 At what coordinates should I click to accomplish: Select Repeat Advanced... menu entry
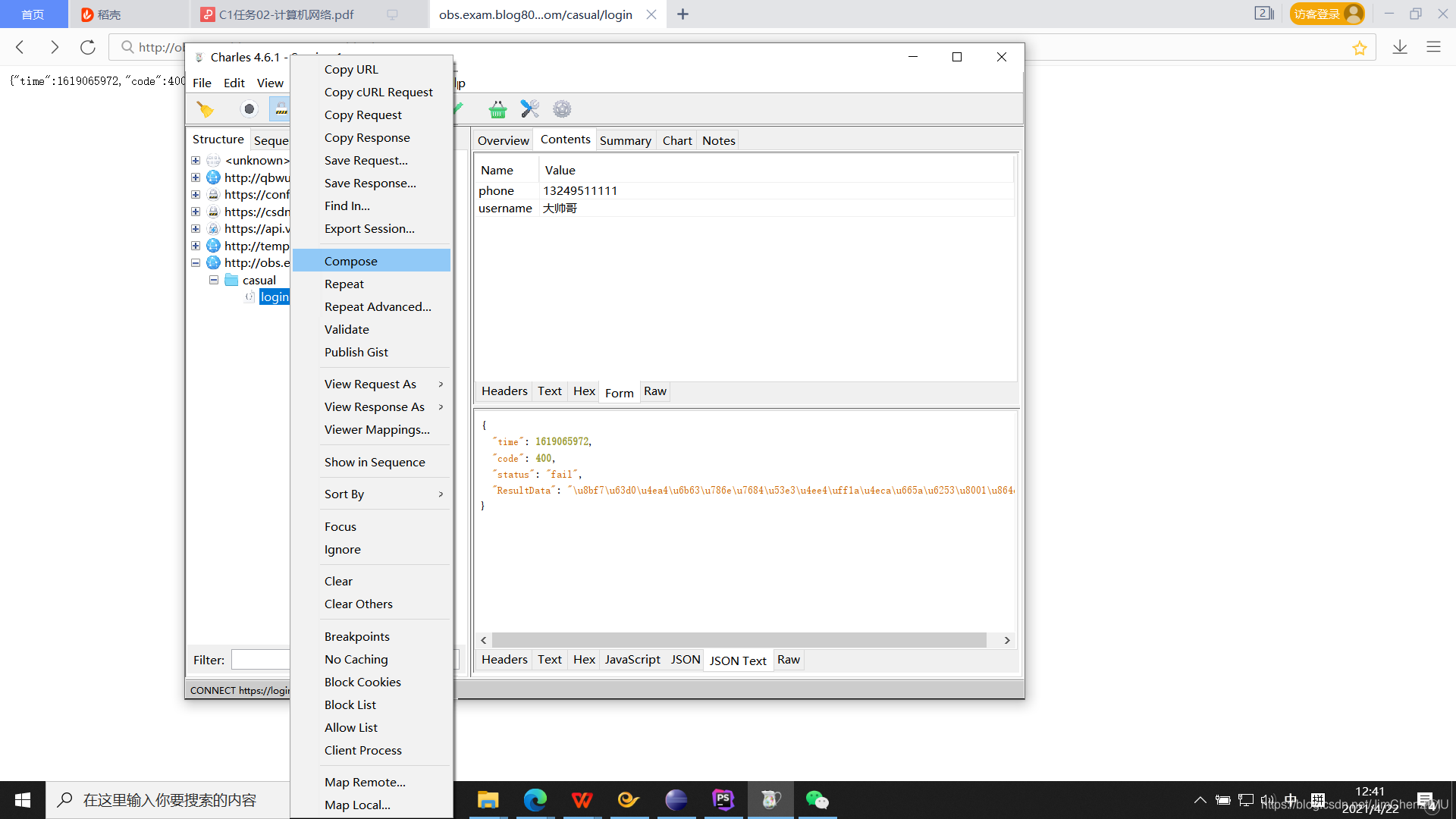(378, 306)
